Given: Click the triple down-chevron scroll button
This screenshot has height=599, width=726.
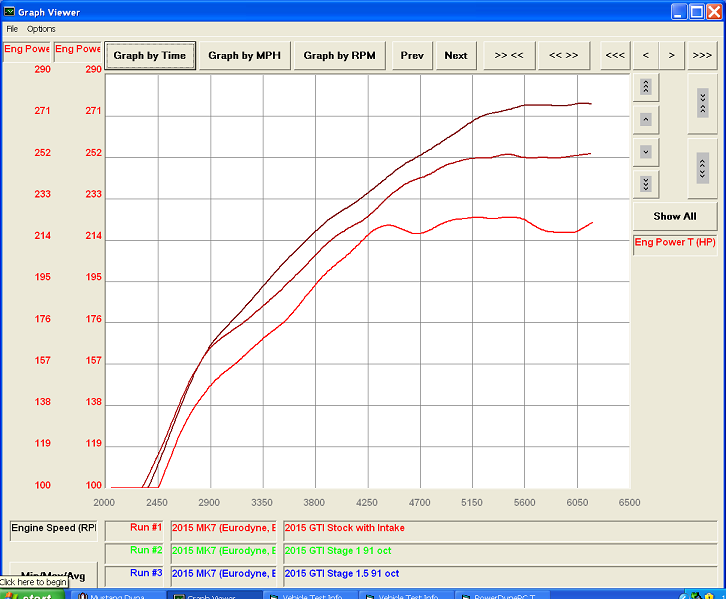Looking at the screenshot, I should 645,184.
